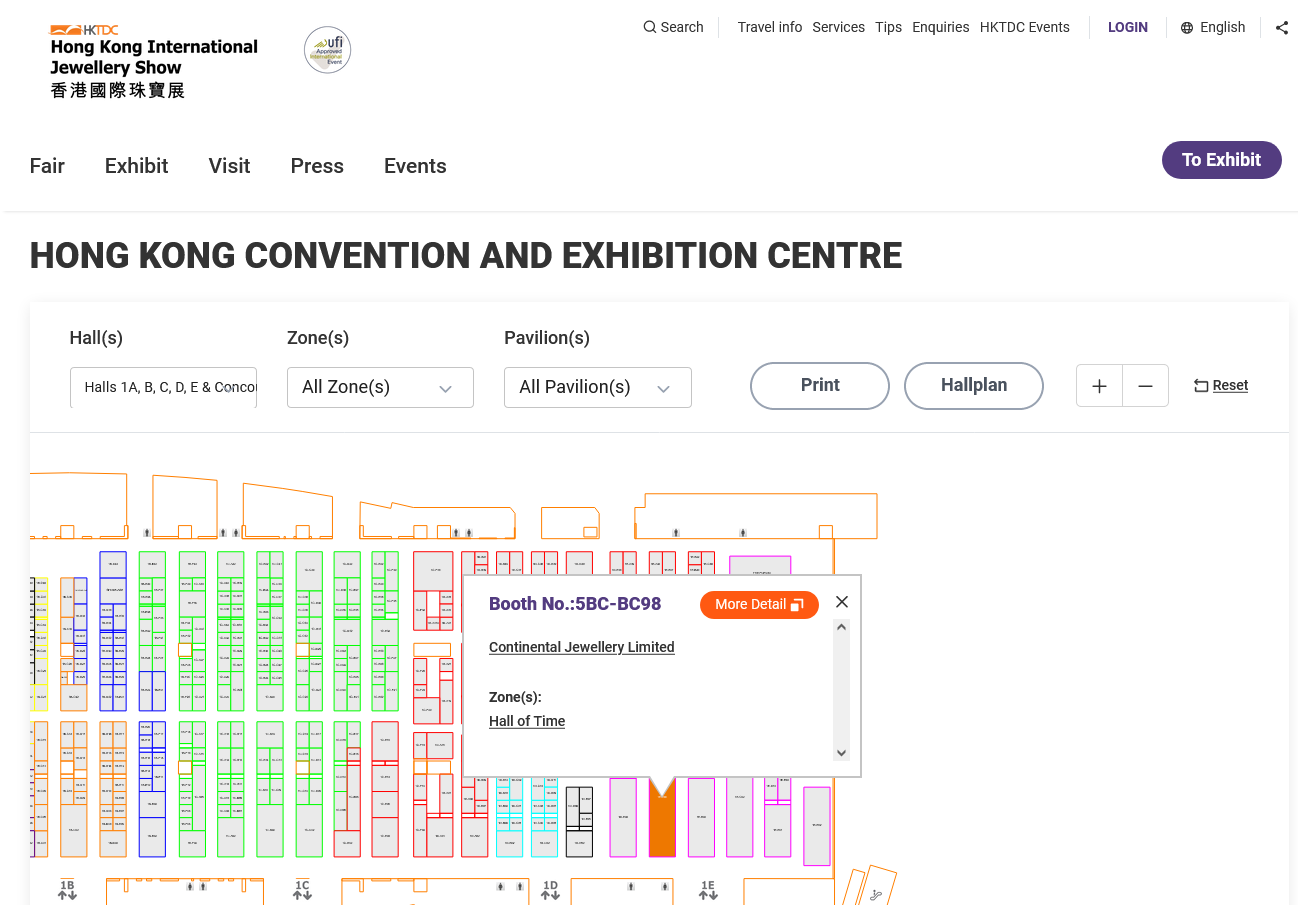
Task: Open Travel info link
Action: [x=770, y=27]
